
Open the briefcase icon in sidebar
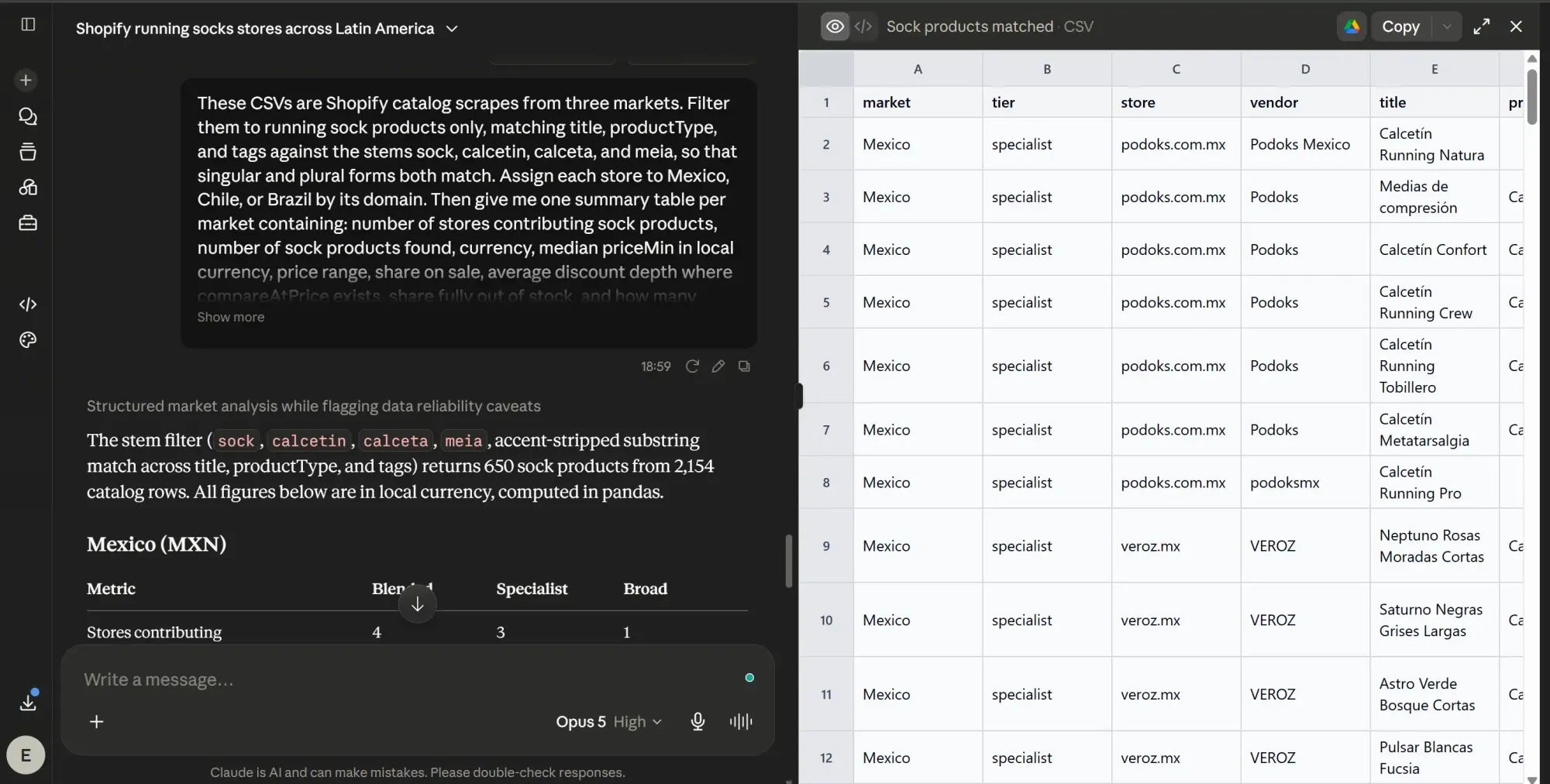pos(28,223)
